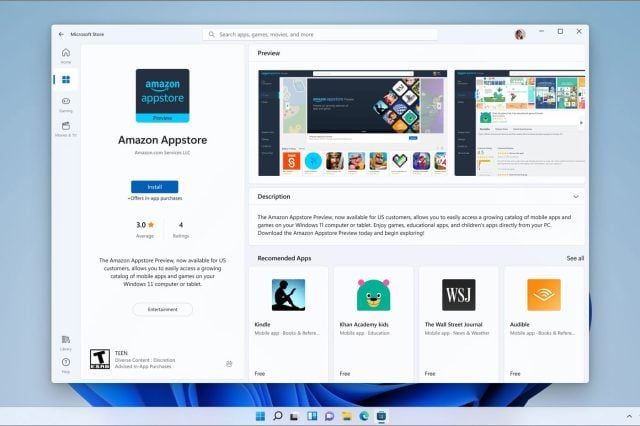Screen dimensions: 640x426
Task: Click Free price under Kindle
Action: 260,373
